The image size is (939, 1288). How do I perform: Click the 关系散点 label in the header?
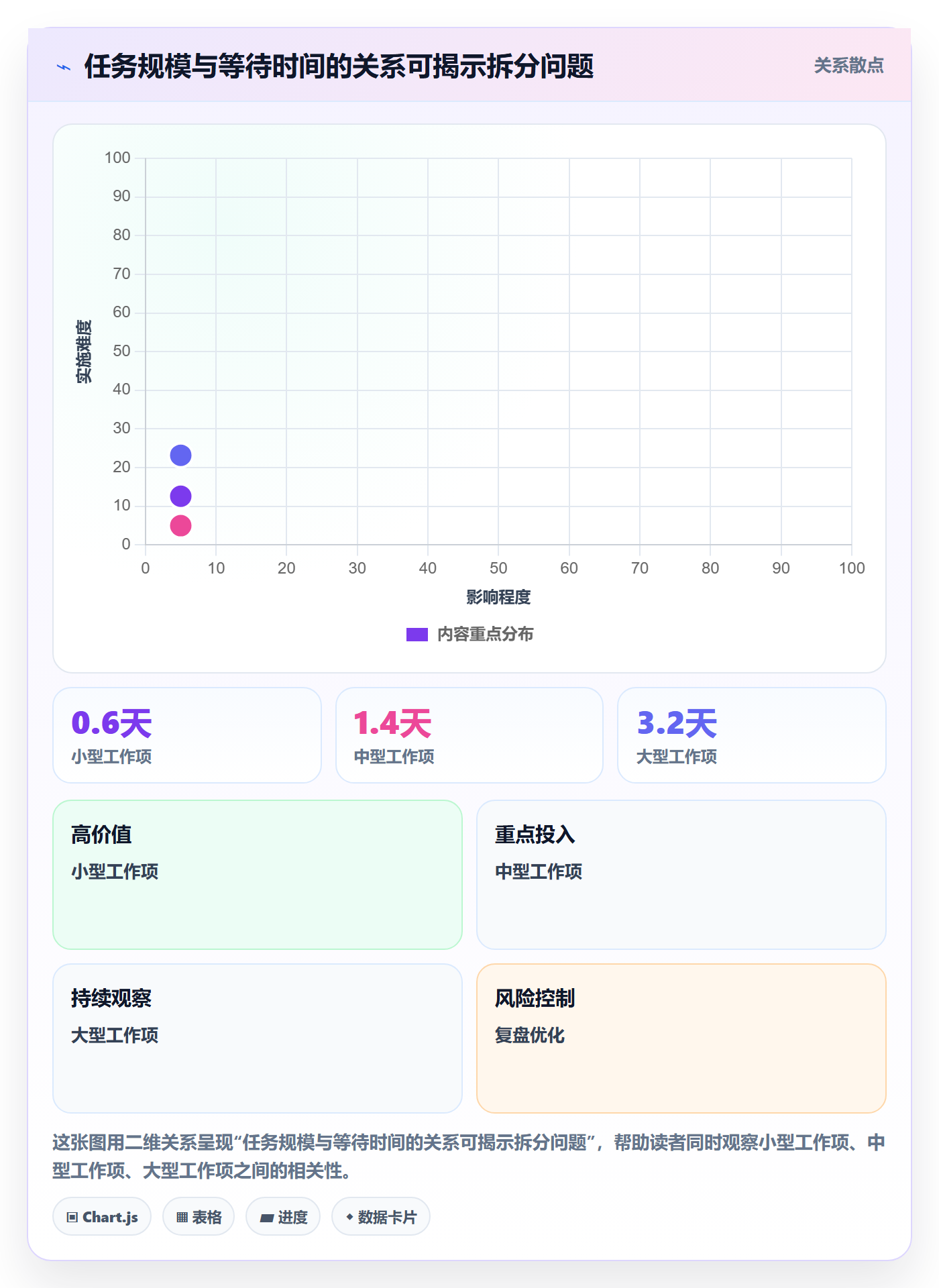[x=848, y=66]
